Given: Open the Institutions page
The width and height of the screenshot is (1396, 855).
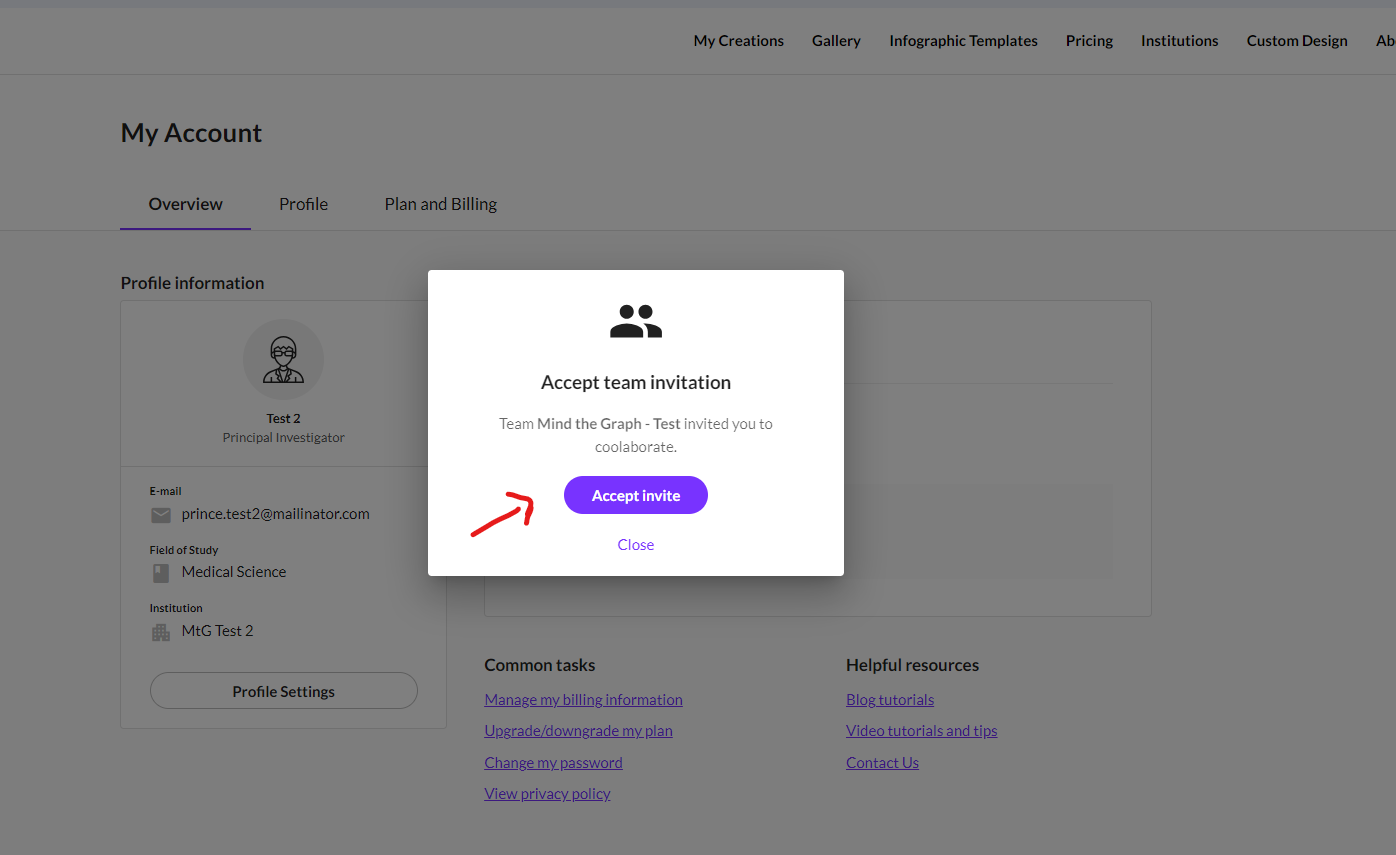Looking at the screenshot, I should 1180,41.
